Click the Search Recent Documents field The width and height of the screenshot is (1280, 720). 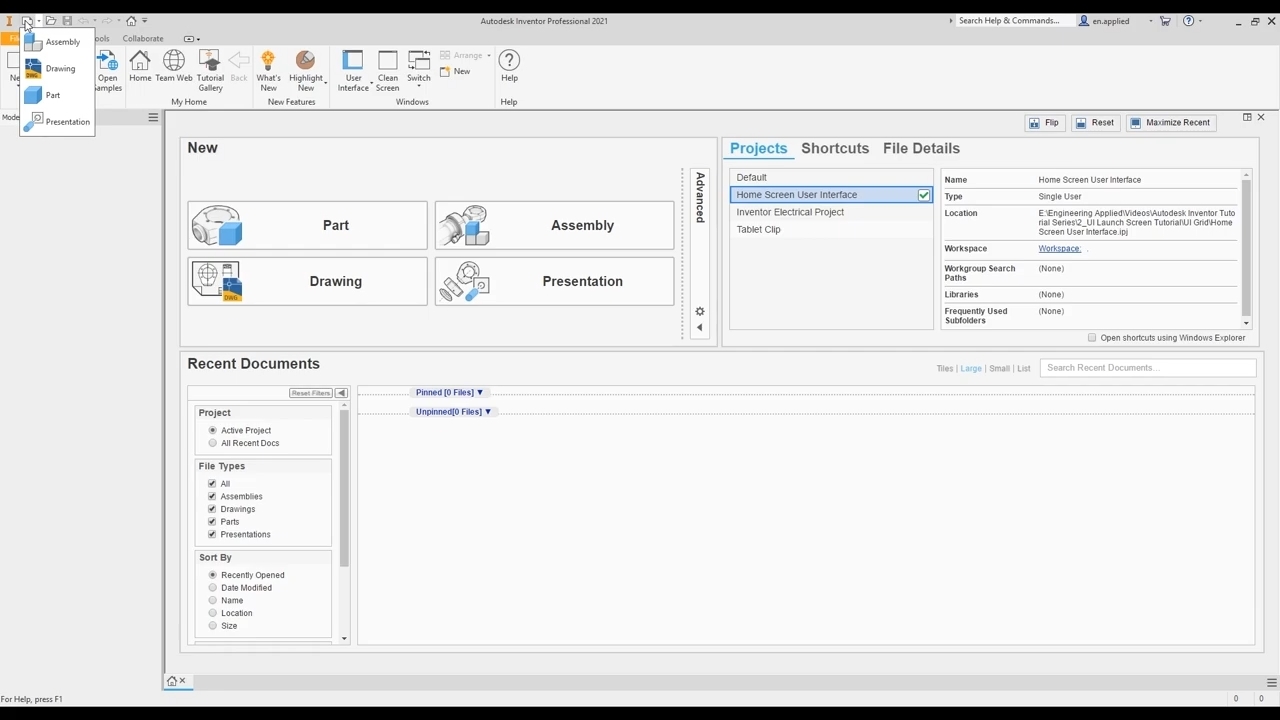(x=1148, y=368)
